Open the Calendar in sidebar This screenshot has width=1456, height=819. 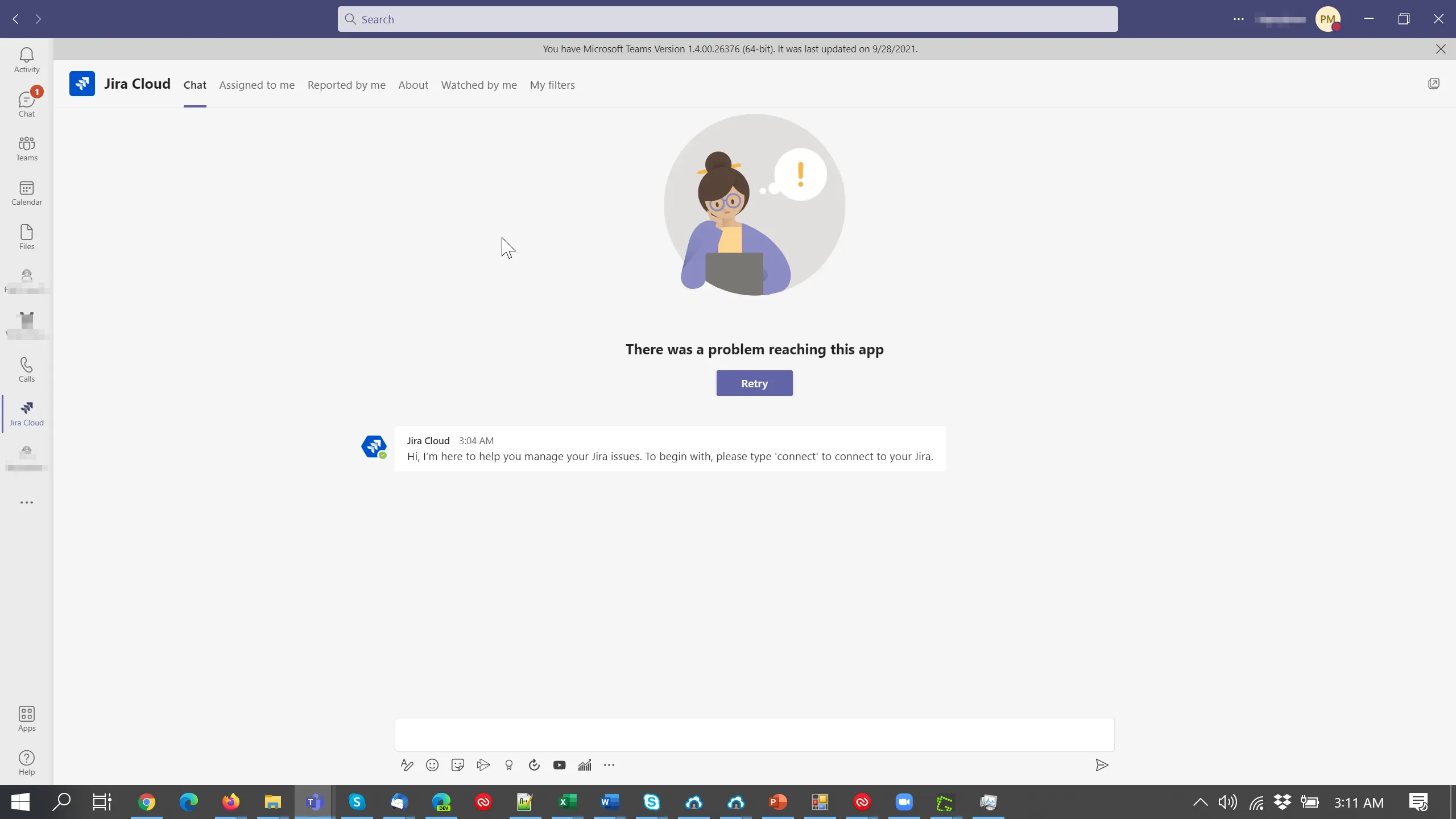click(x=27, y=193)
